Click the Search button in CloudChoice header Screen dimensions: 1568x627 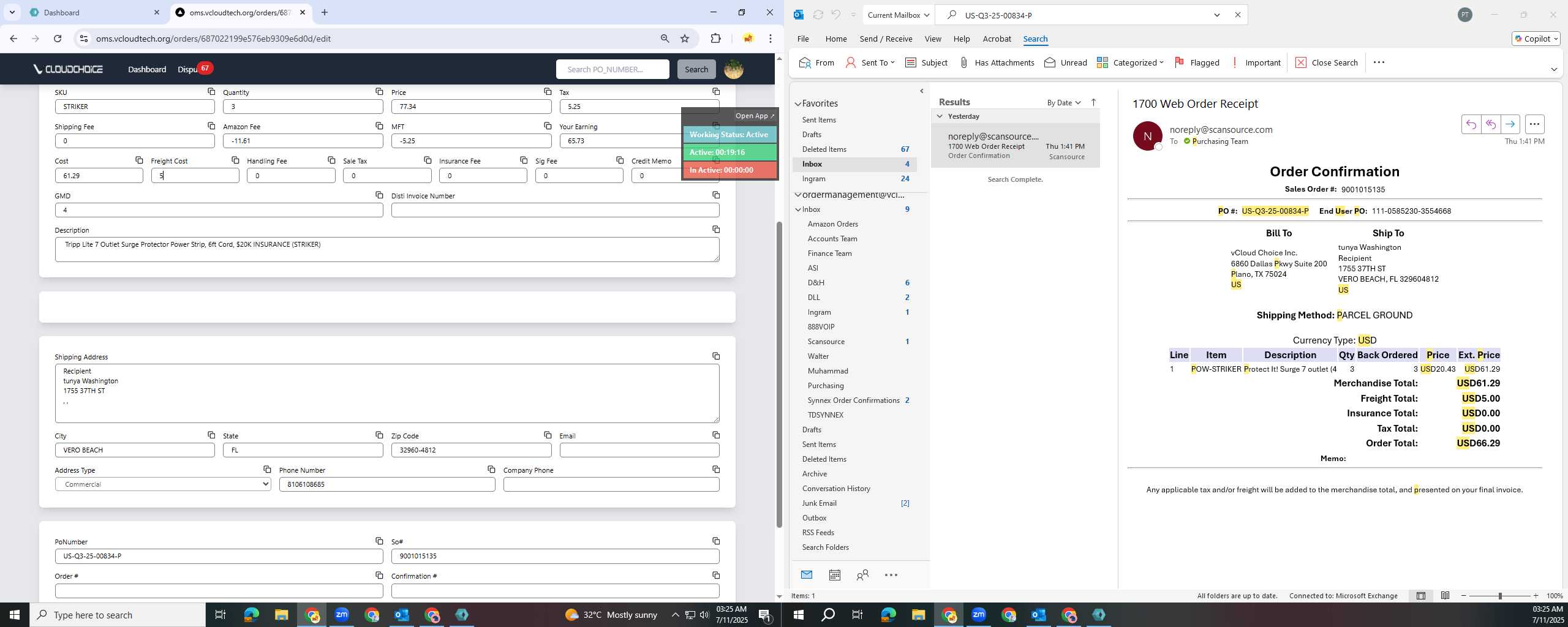click(696, 69)
